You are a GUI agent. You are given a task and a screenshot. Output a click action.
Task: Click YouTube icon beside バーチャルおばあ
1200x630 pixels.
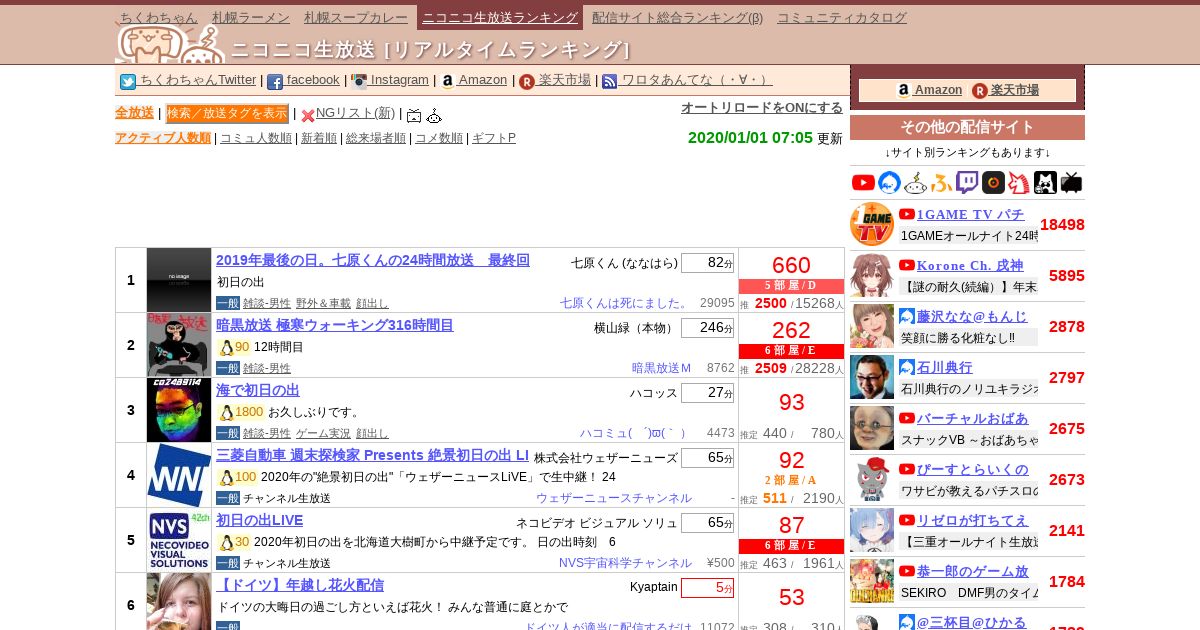click(907, 418)
